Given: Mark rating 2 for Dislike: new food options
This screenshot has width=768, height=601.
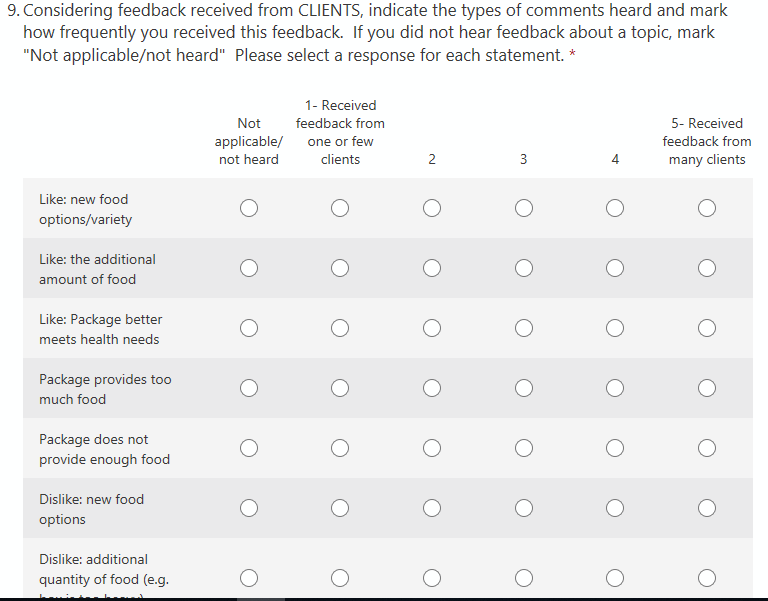Looking at the screenshot, I should (432, 508).
